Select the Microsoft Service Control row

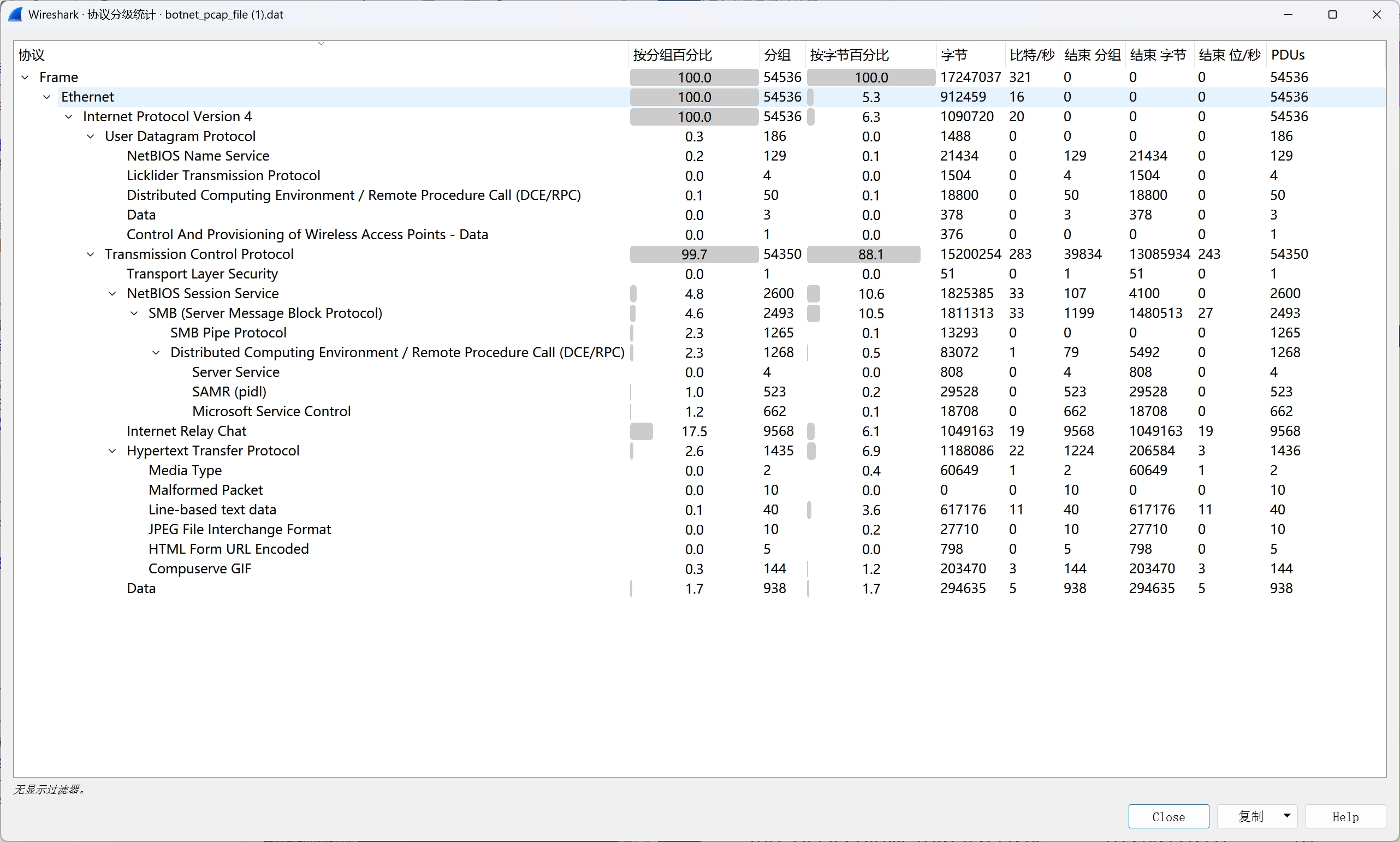click(271, 411)
